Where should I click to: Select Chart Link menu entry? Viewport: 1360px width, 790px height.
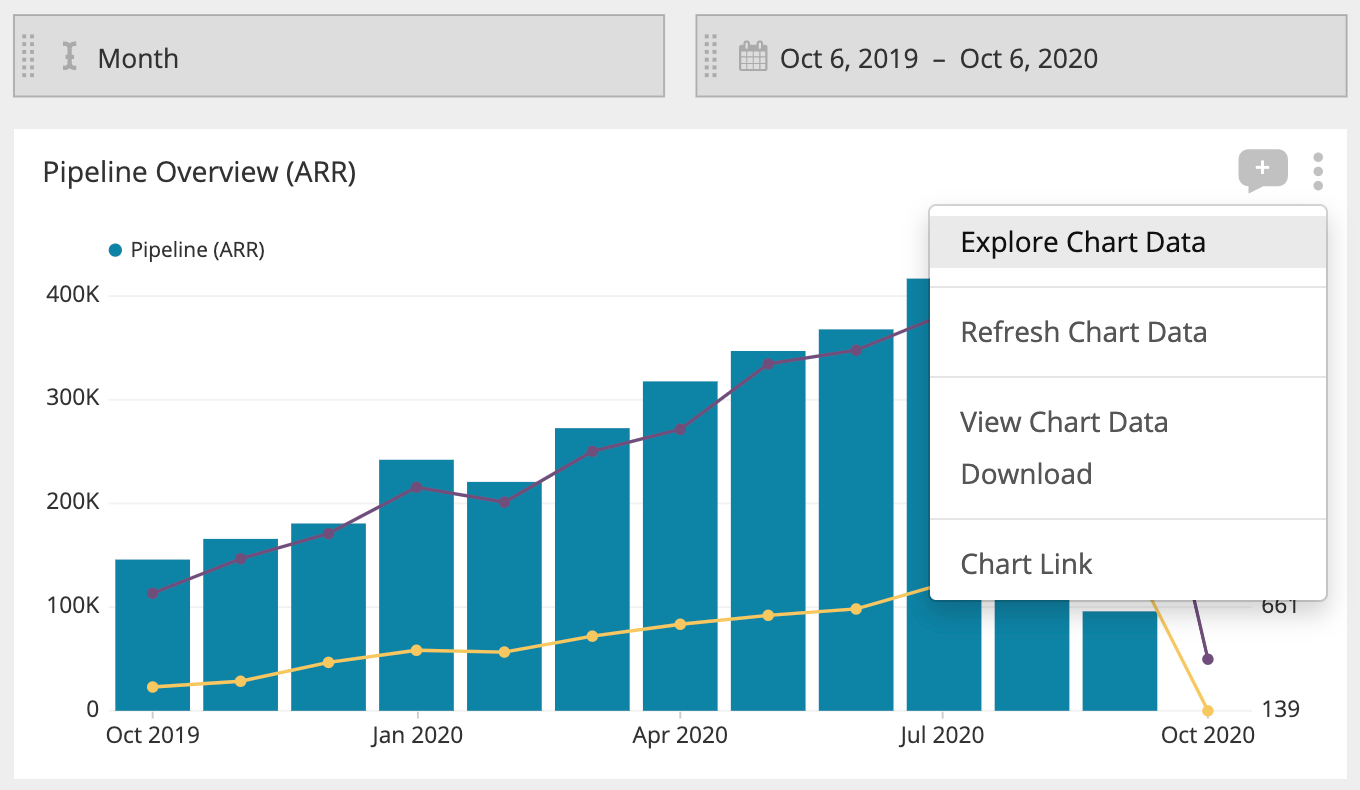(x=1128, y=564)
